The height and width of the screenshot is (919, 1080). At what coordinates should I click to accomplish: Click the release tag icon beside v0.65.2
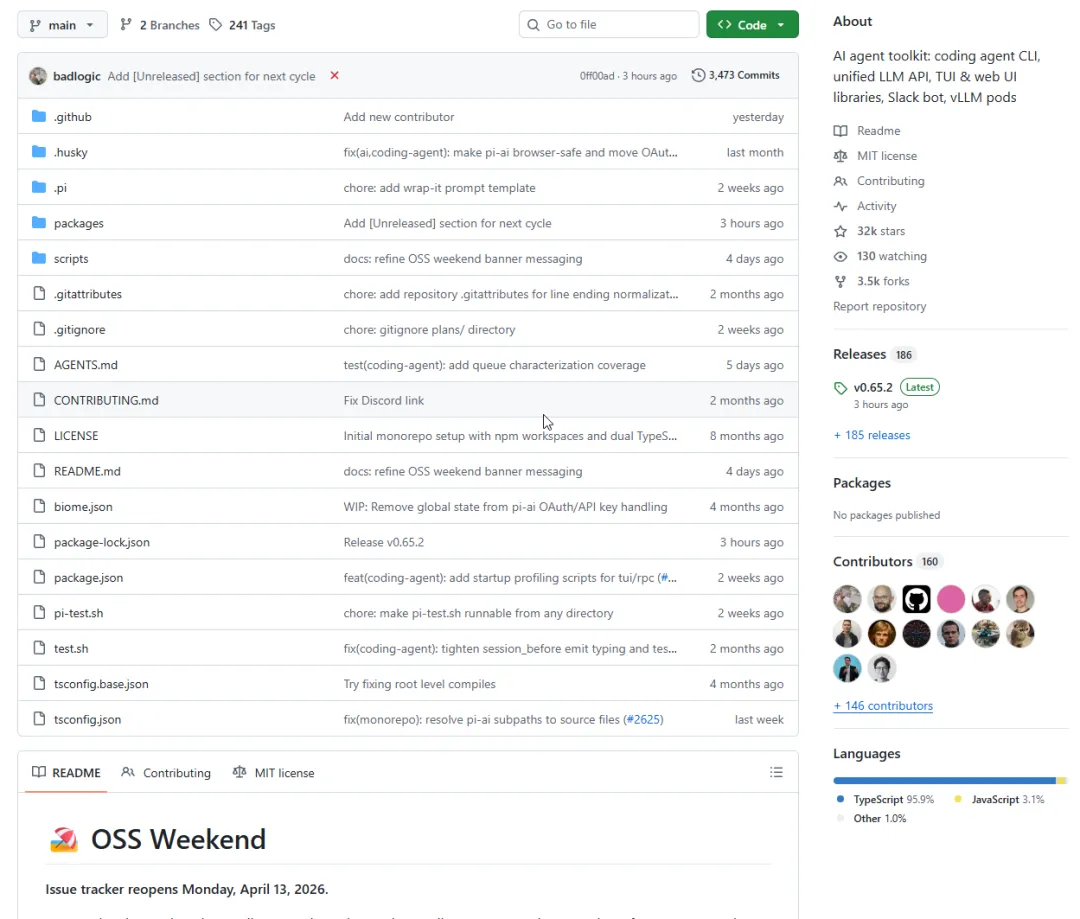pos(840,388)
